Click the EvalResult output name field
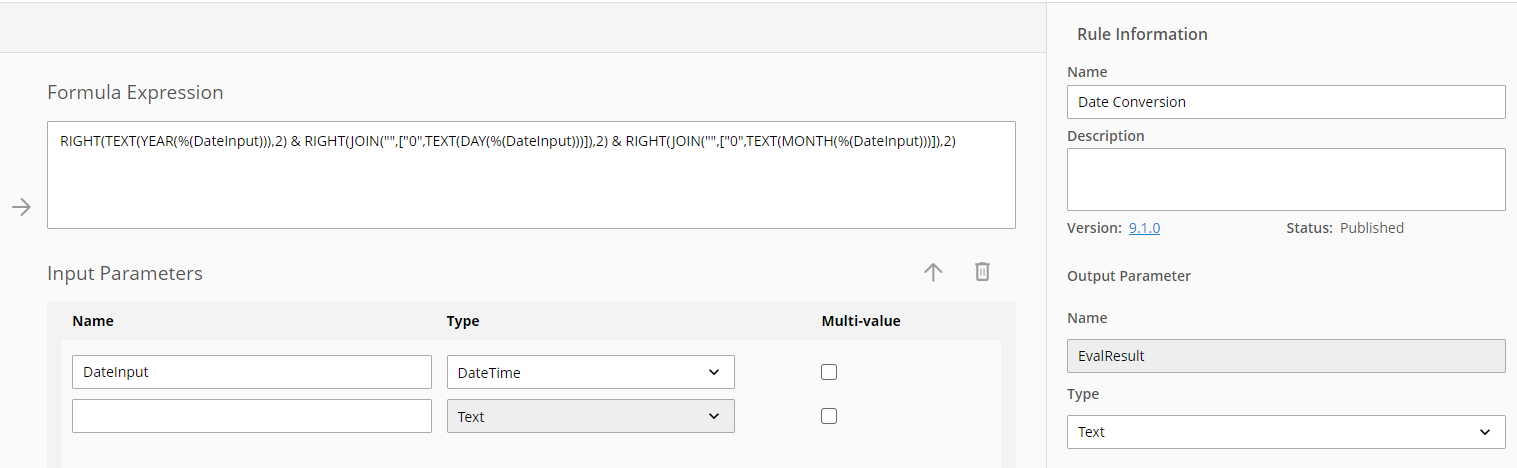The width and height of the screenshot is (1517, 468). click(x=1286, y=355)
